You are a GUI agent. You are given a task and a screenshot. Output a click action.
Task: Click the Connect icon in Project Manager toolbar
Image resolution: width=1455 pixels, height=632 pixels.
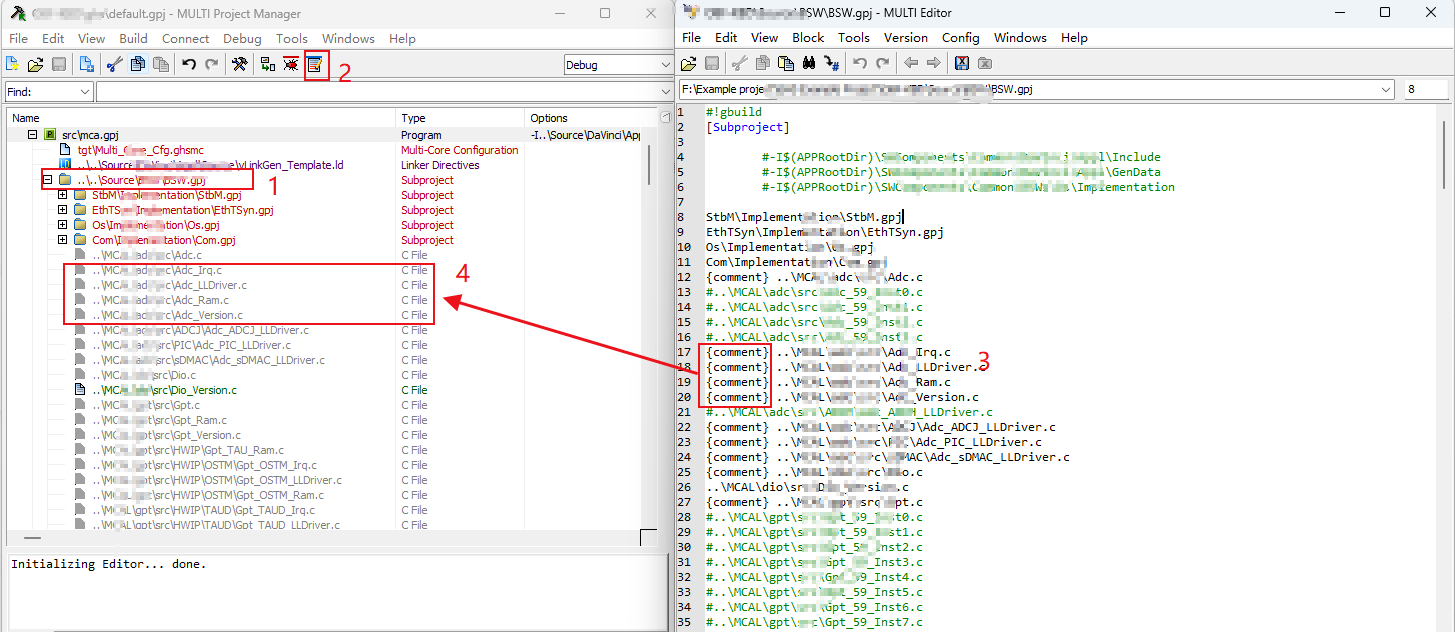[267, 65]
